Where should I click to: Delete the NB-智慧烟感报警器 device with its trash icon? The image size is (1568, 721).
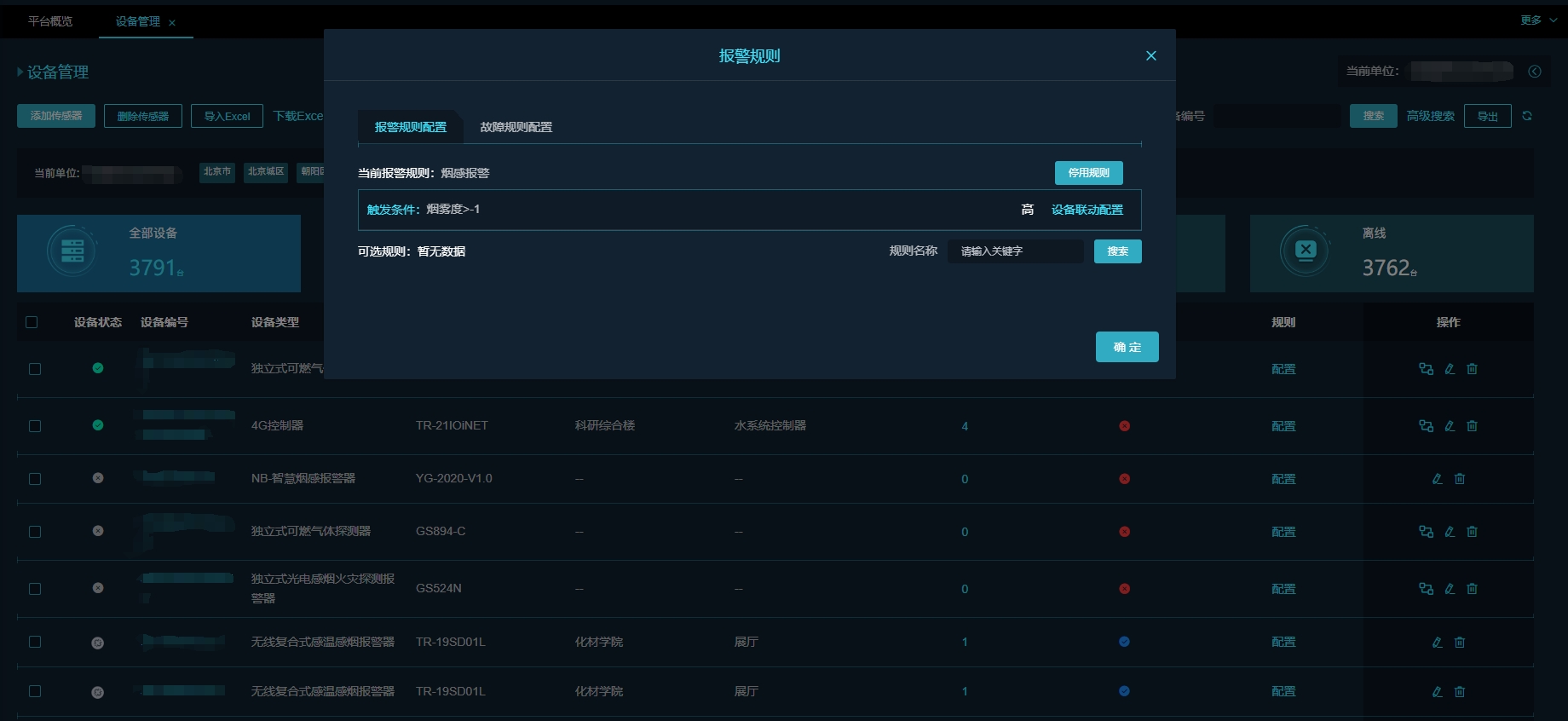point(1460,479)
